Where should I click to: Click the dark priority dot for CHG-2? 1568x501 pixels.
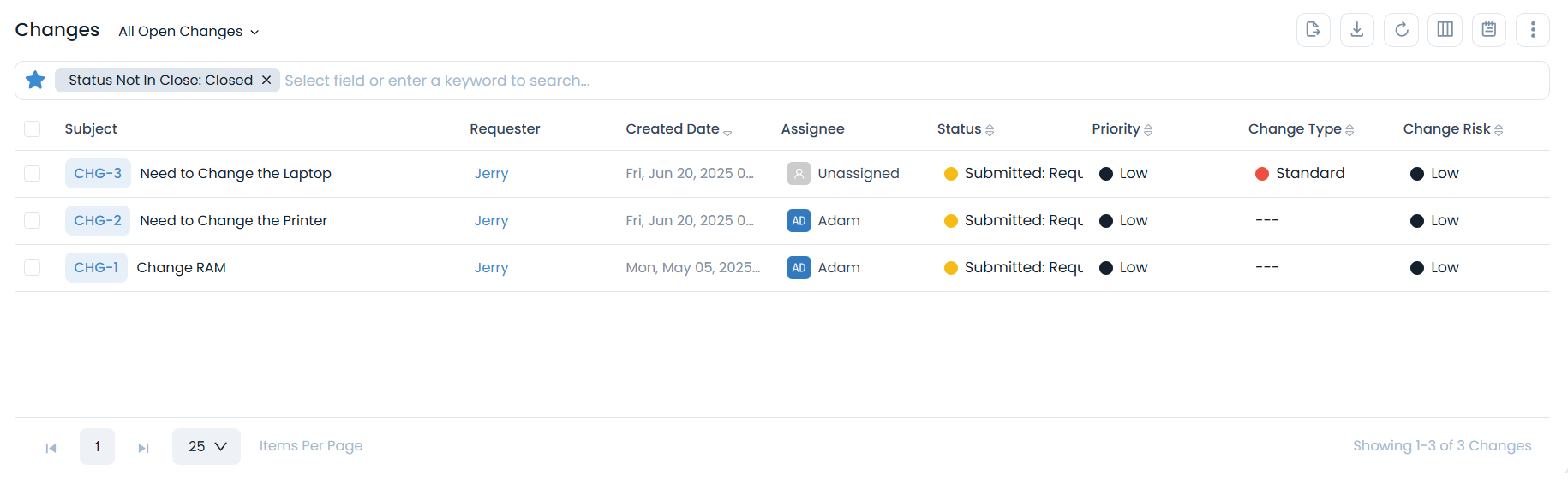point(1106,221)
